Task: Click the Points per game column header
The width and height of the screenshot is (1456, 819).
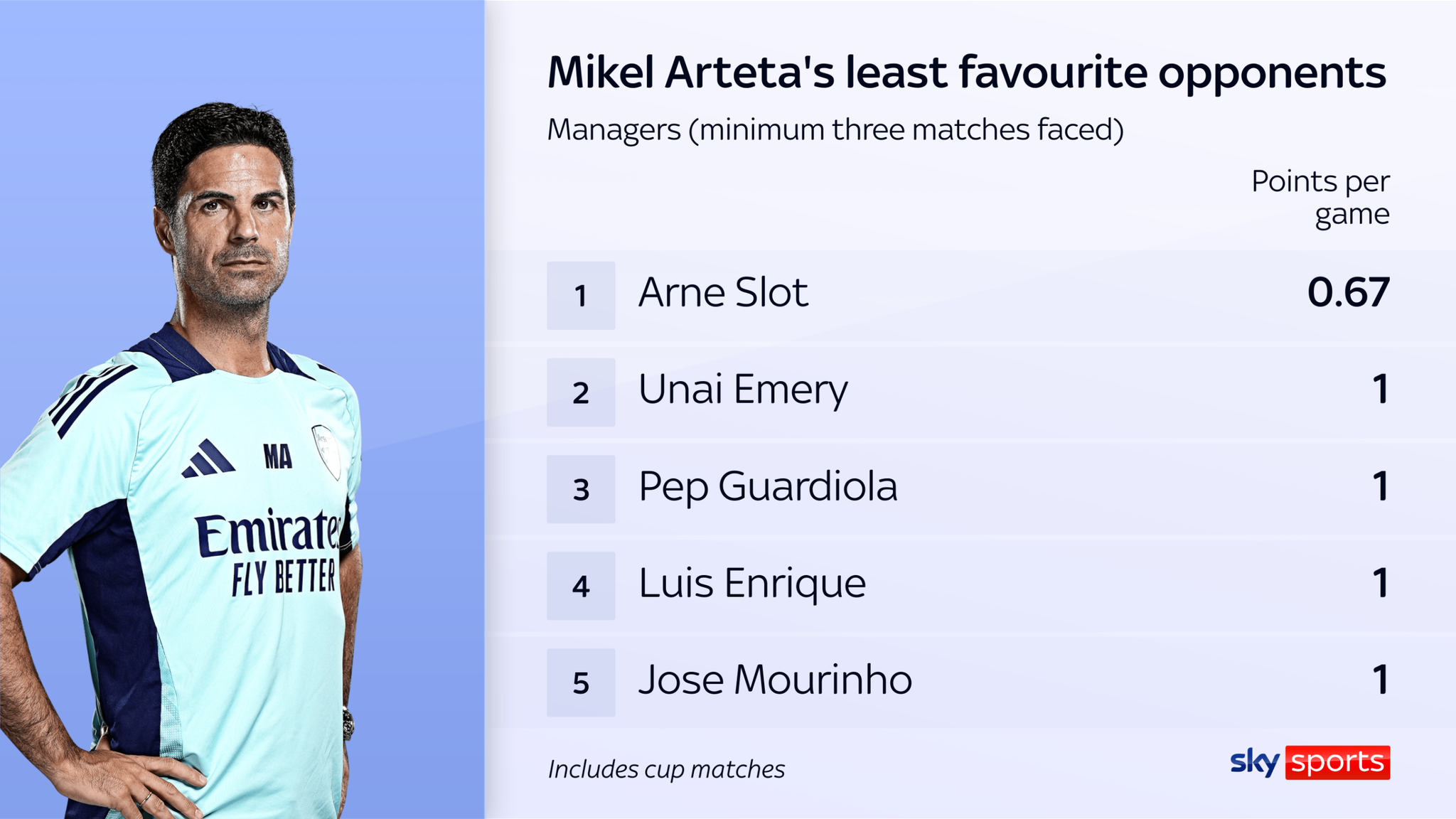Action: 1320,198
